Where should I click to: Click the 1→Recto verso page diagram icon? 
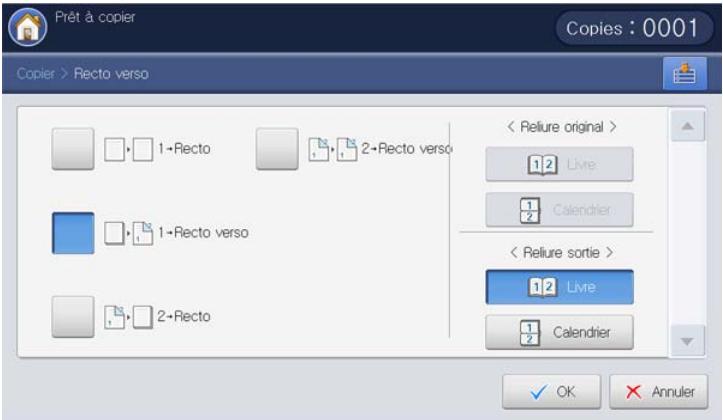[x=129, y=233]
